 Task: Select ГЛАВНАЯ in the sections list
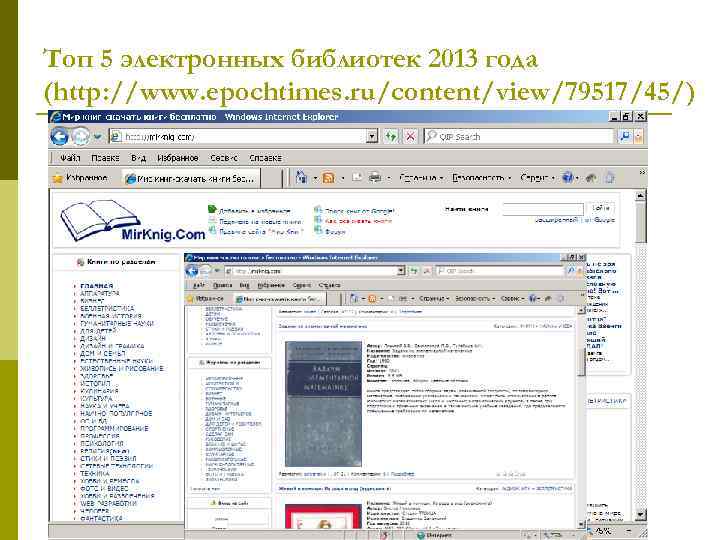click(x=96, y=286)
